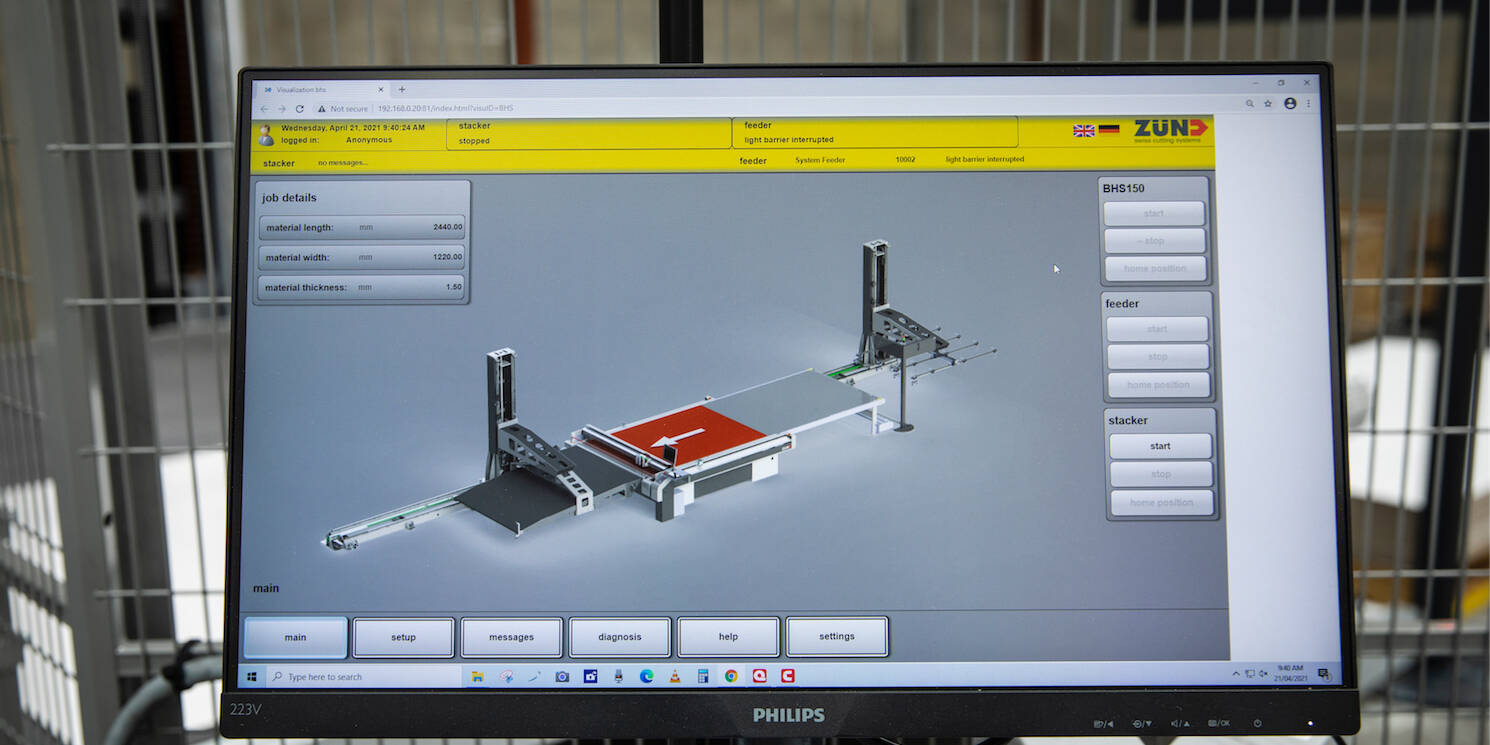Go to the diagnosis tab
The width and height of the screenshot is (1490, 745).
coord(620,637)
